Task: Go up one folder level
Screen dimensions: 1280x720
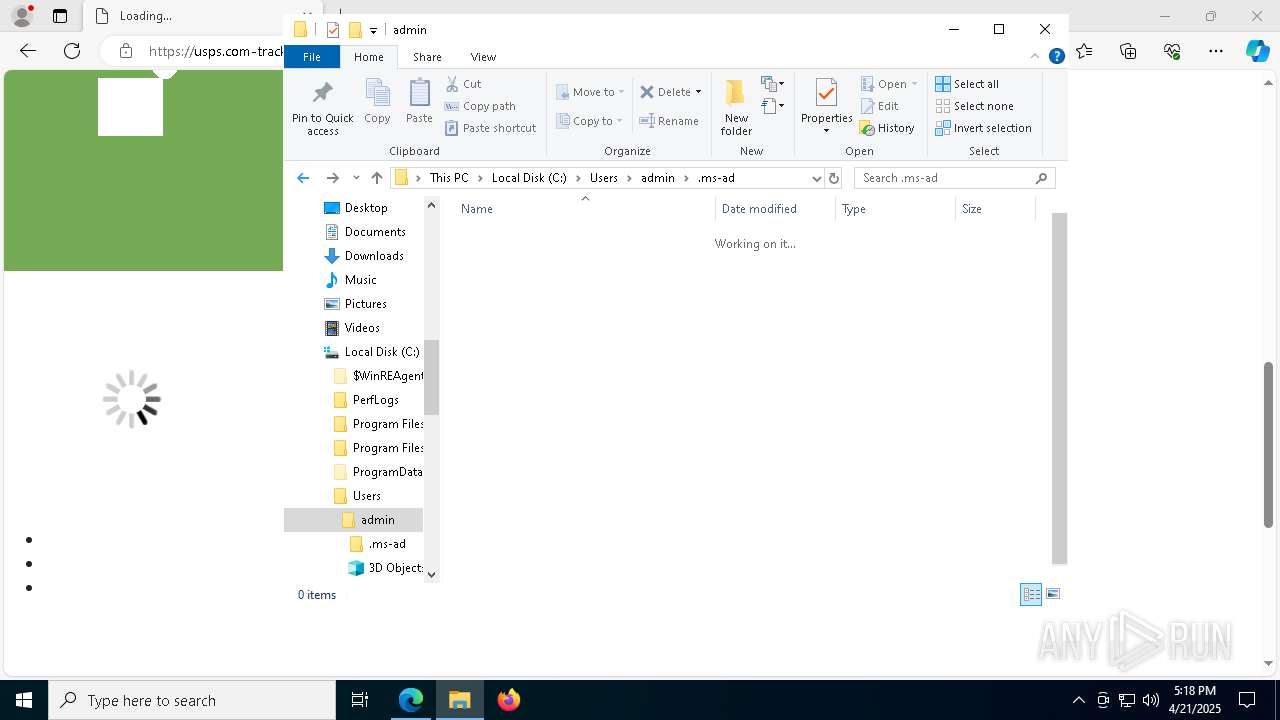Action: click(377, 178)
